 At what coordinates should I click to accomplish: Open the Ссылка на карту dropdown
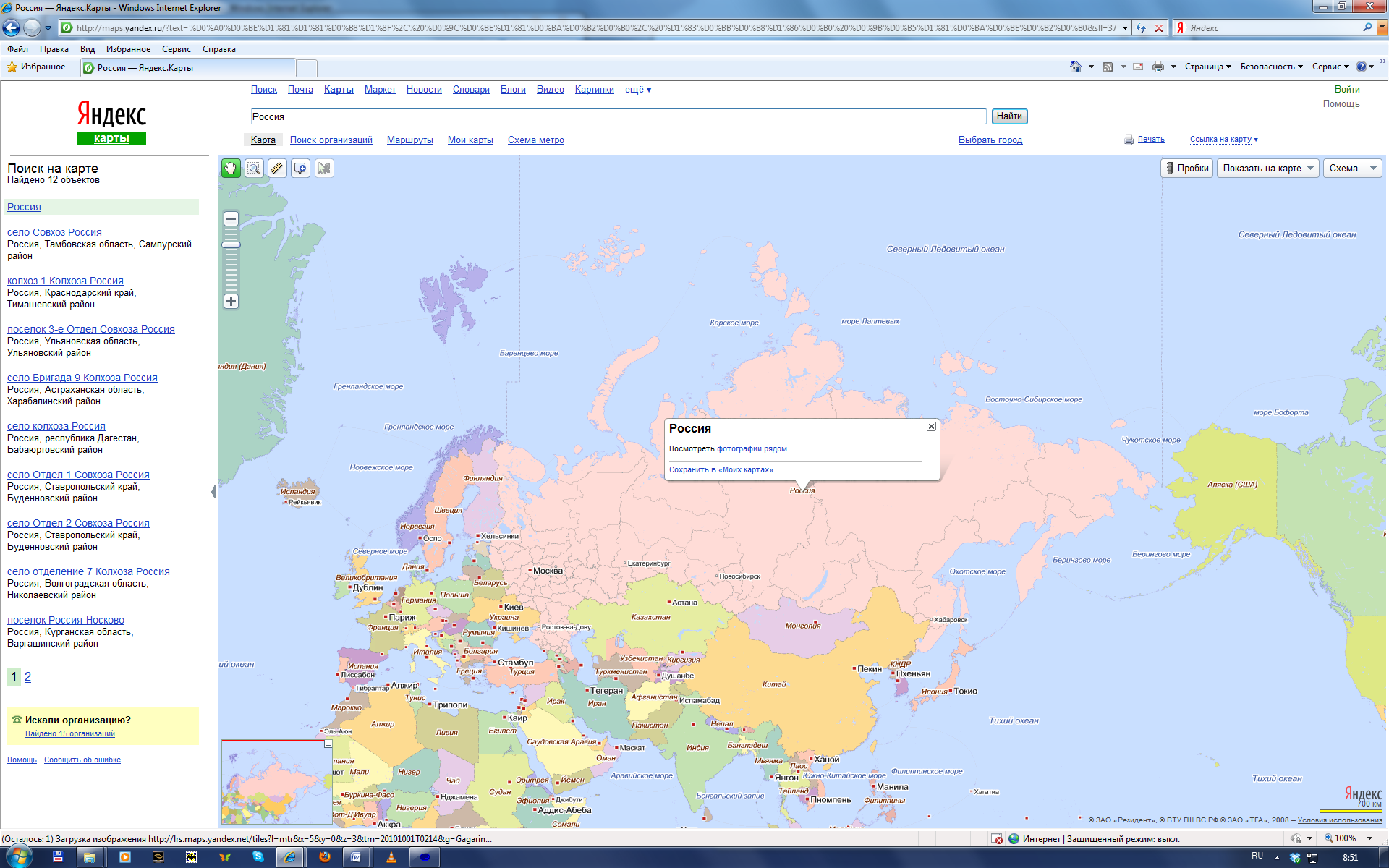1223,140
